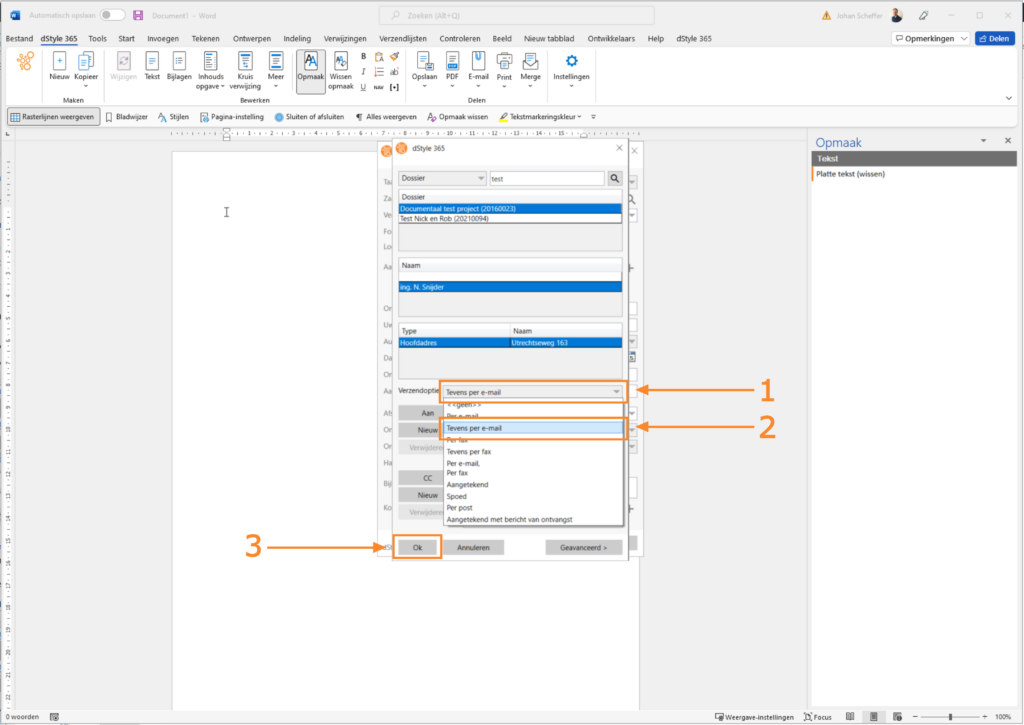This screenshot has width=1024, height=725.
Task: Open customize quick access toolbar arrow
Action: point(594,117)
